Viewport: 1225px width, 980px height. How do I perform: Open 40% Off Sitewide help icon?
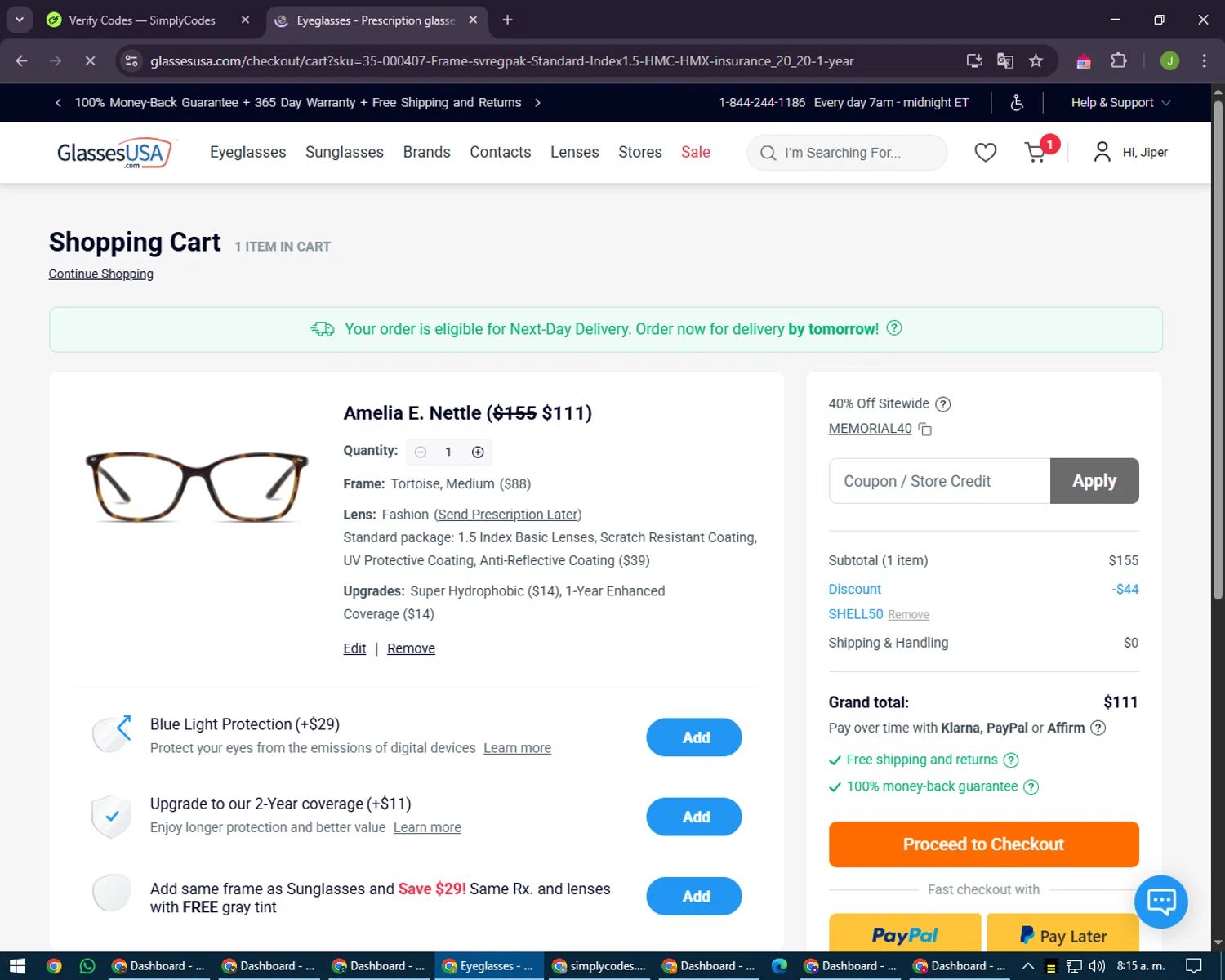(x=942, y=404)
